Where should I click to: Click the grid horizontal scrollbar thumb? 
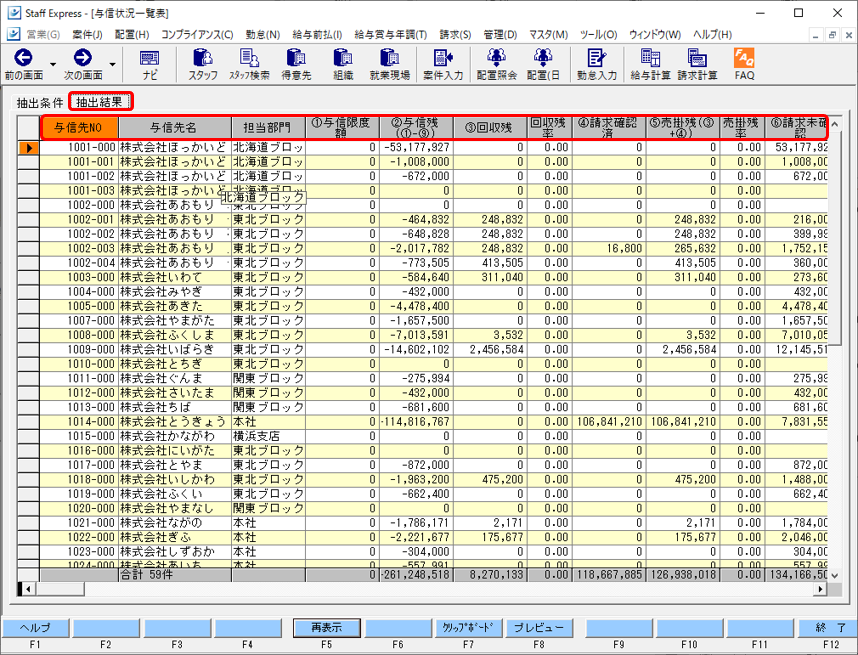[x=60, y=589]
